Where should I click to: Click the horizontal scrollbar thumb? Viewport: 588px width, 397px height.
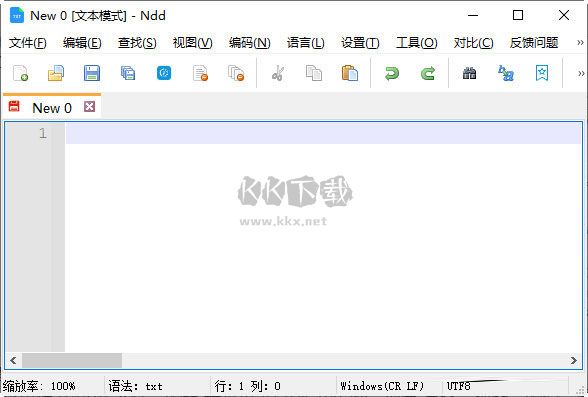[72, 361]
